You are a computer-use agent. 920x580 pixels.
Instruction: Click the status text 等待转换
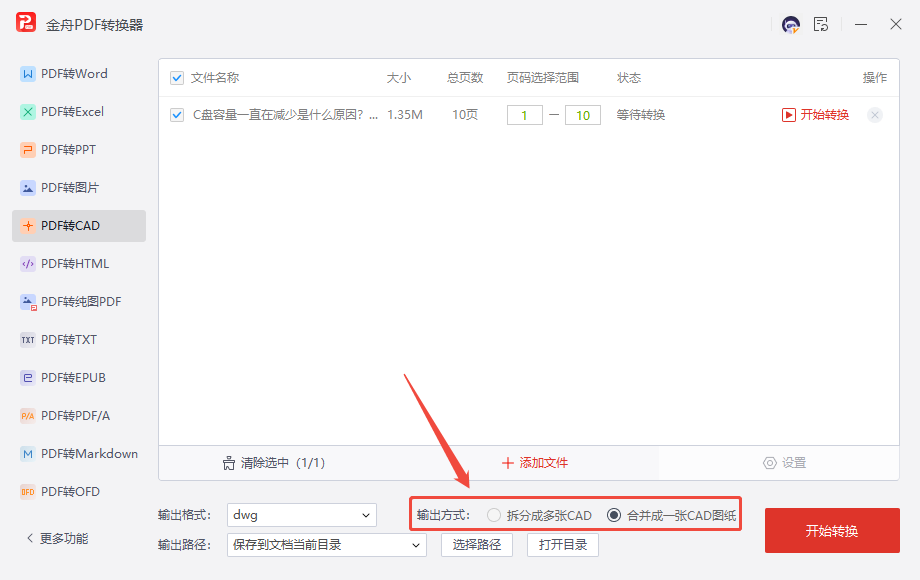click(641, 115)
